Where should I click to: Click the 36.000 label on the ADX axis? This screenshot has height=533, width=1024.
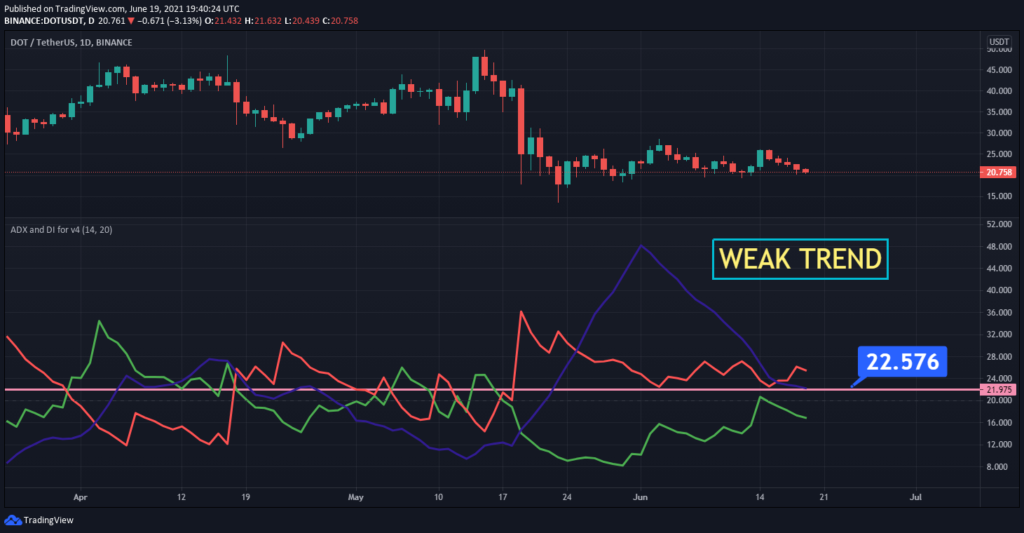pos(999,312)
